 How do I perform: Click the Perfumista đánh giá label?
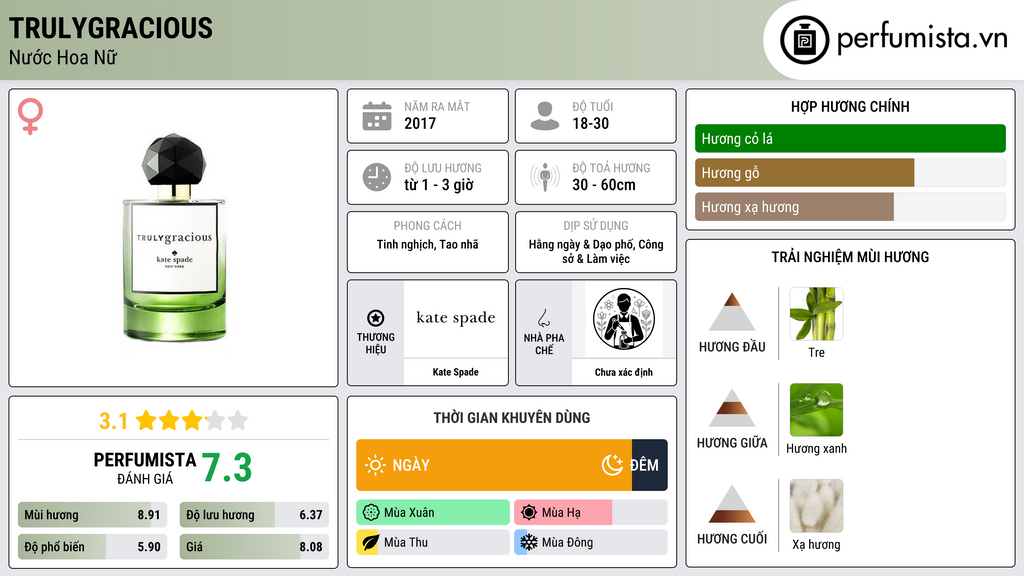coord(145,469)
